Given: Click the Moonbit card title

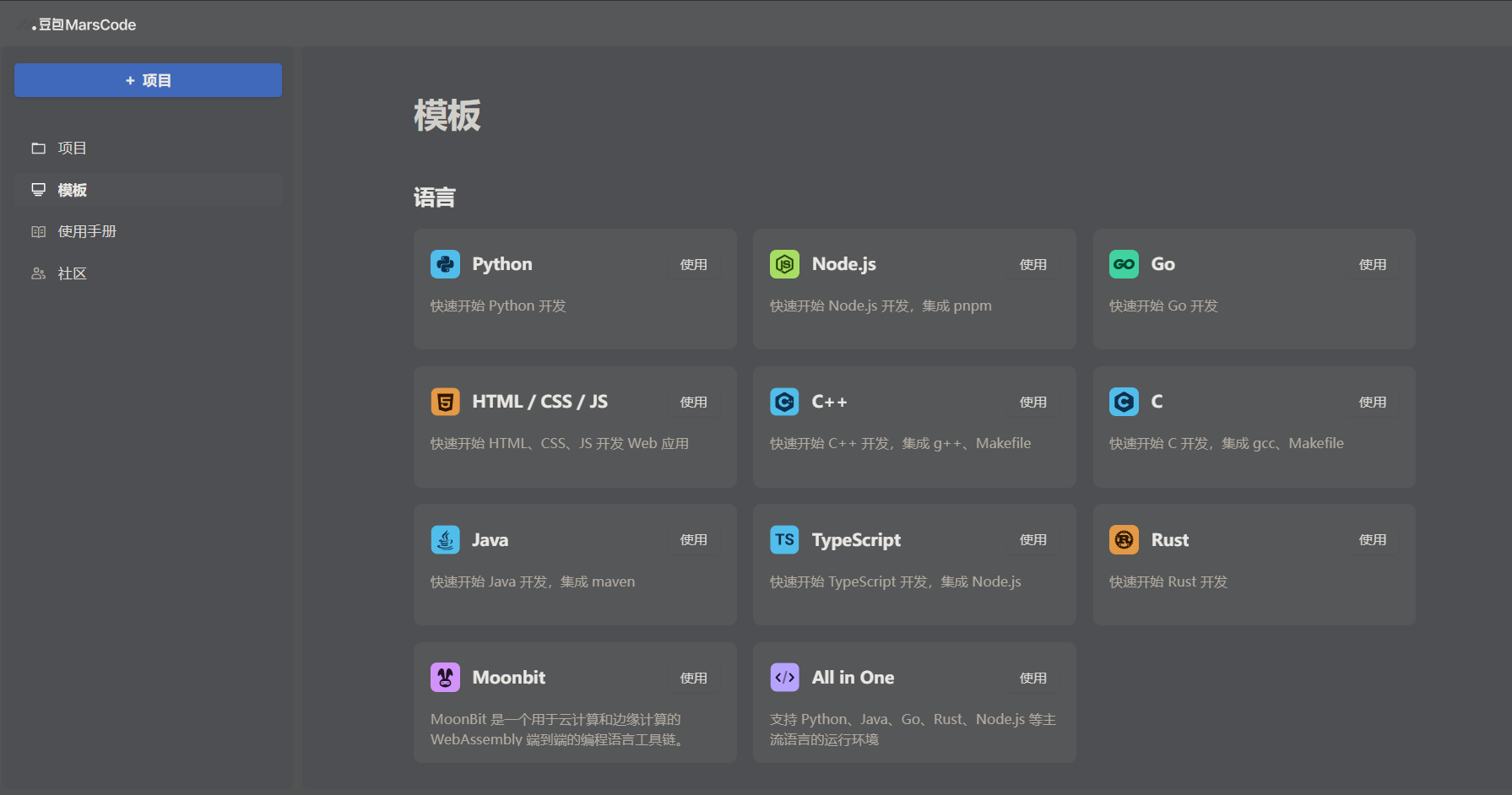Looking at the screenshot, I should (x=509, y=677).
